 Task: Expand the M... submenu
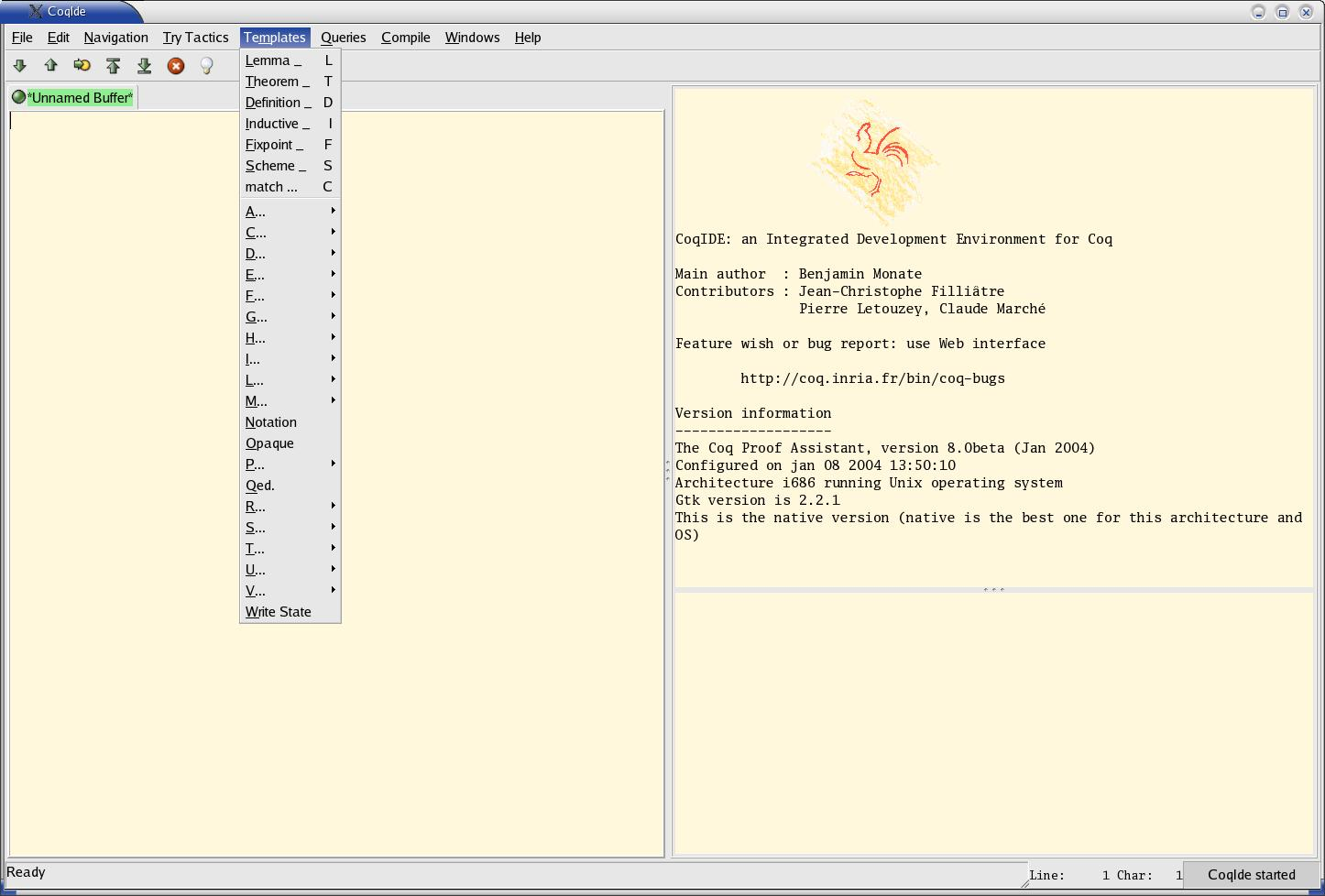point(290,401)
